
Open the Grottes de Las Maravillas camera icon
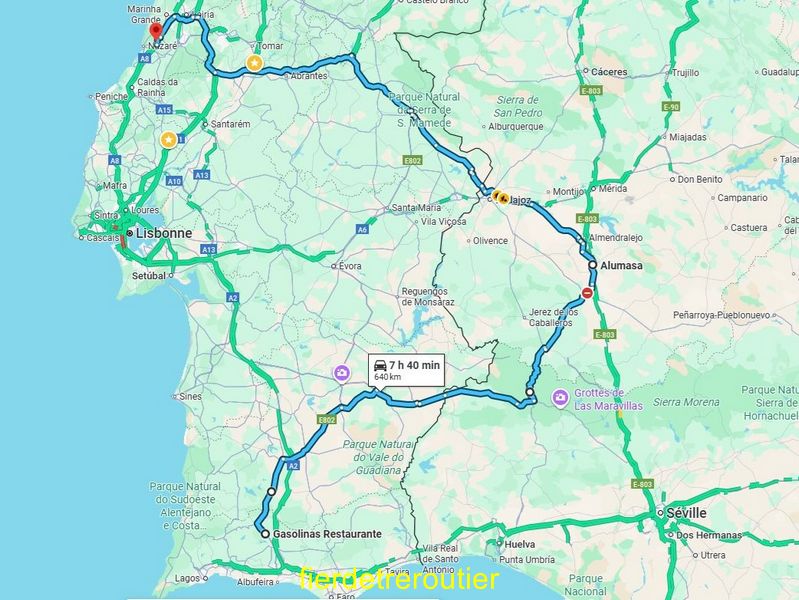(x=561, y=398)
